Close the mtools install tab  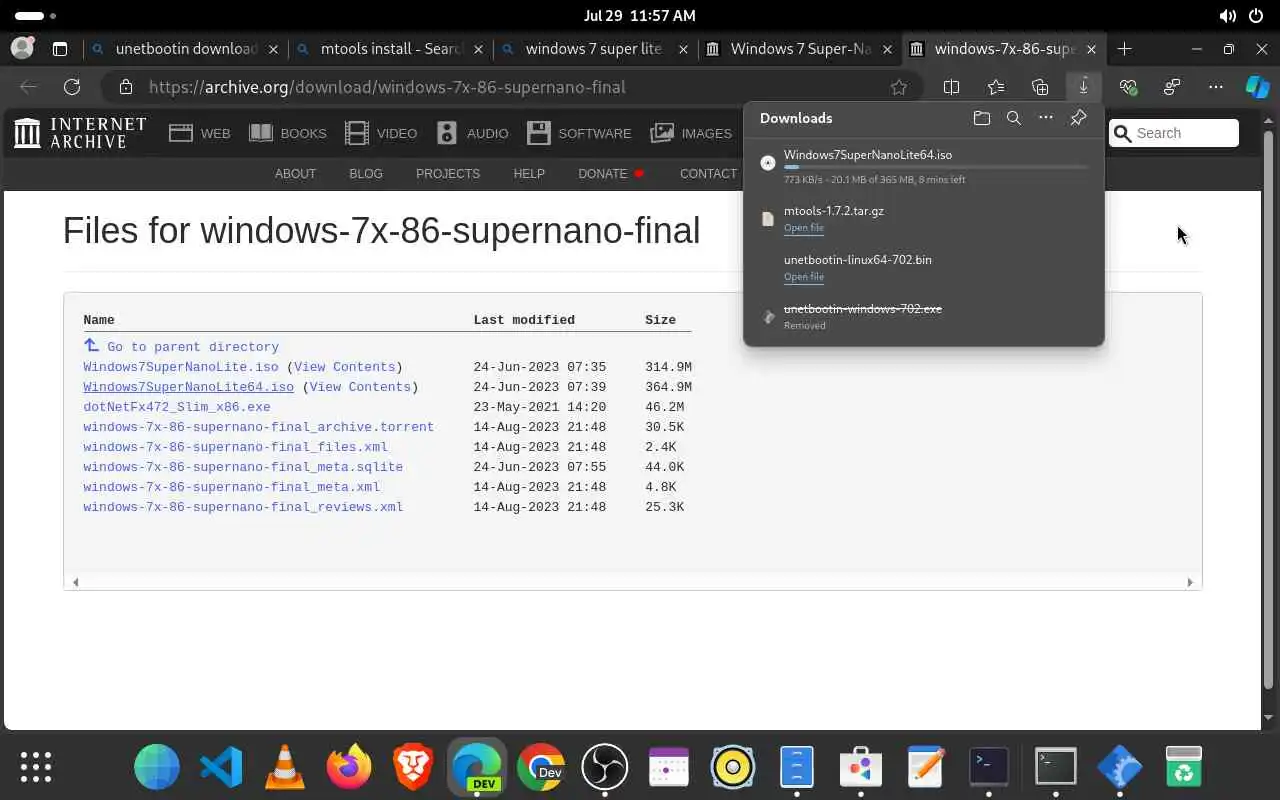tap(478, 49)
